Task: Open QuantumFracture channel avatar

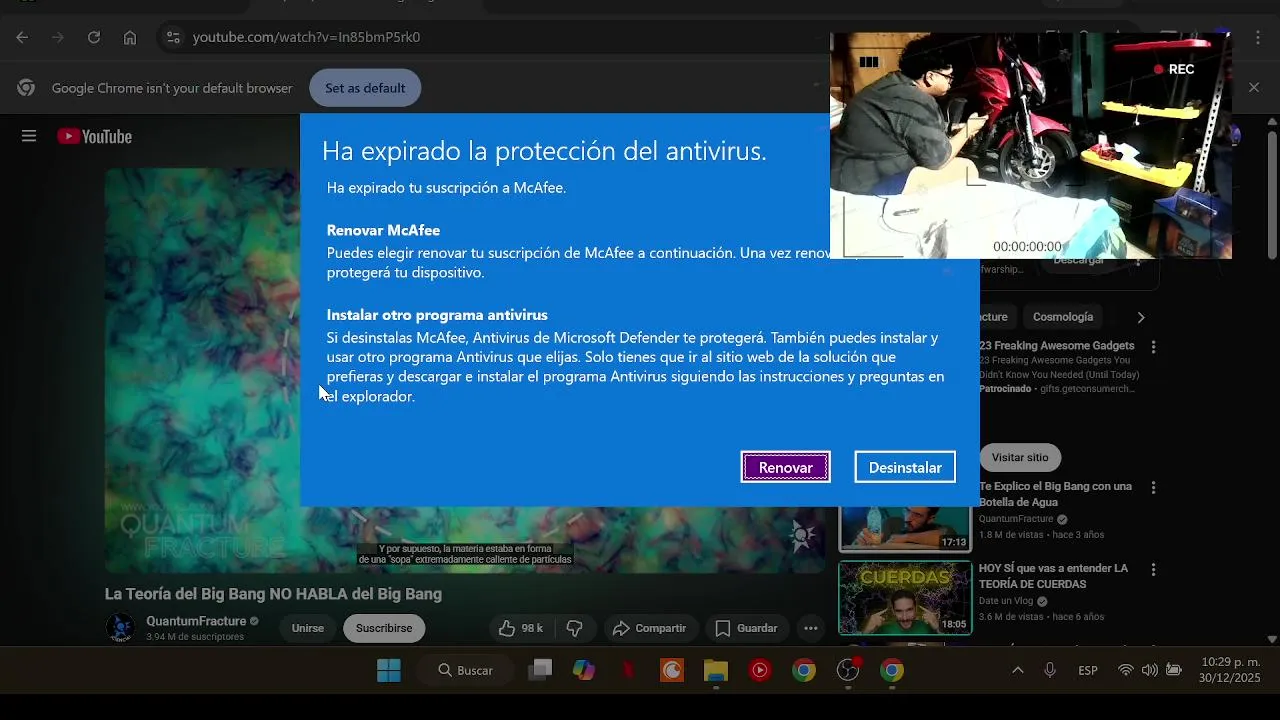Action: pyautogui.click(x=121, y=628)
